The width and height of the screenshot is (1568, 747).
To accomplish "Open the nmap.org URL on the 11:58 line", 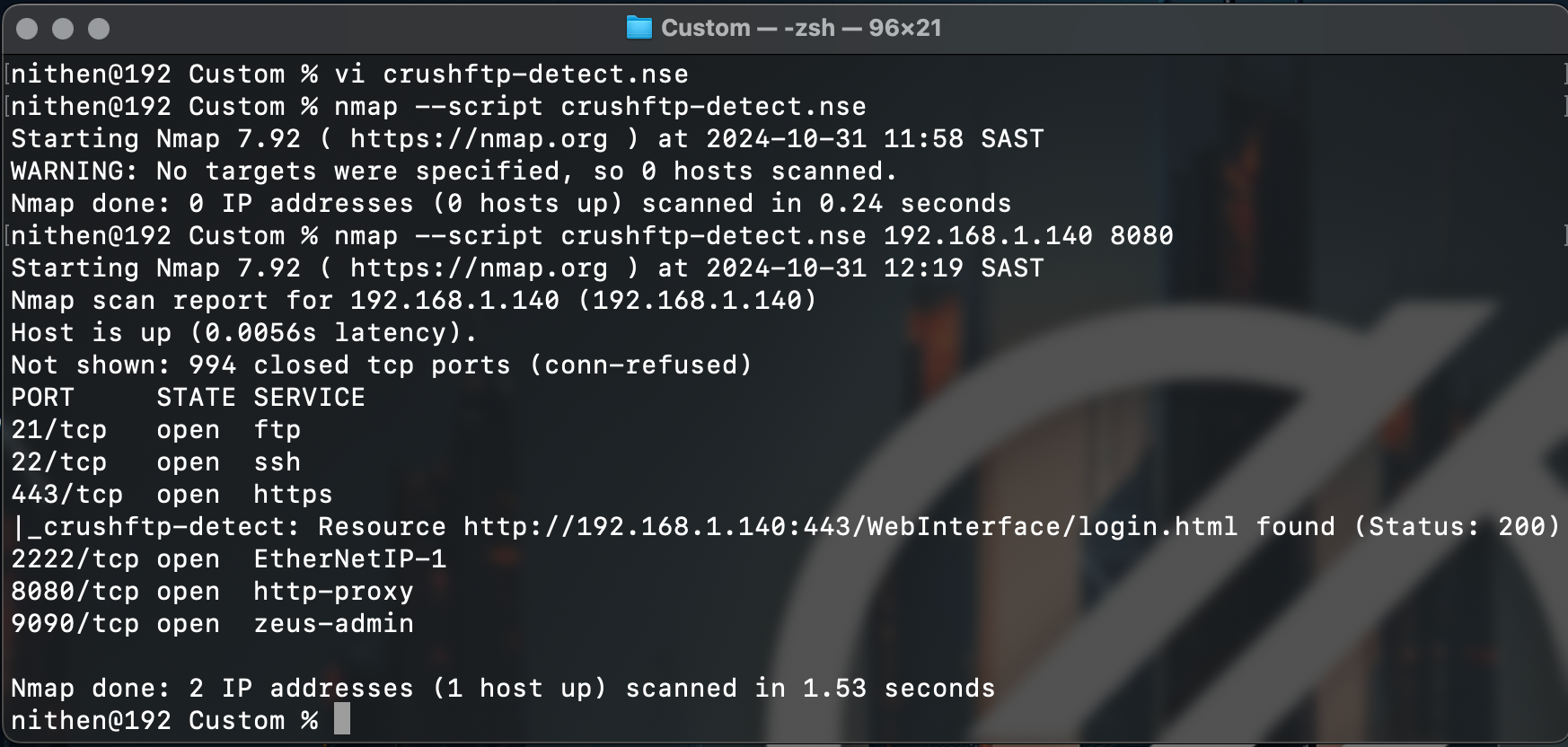I will click(479, 139).
